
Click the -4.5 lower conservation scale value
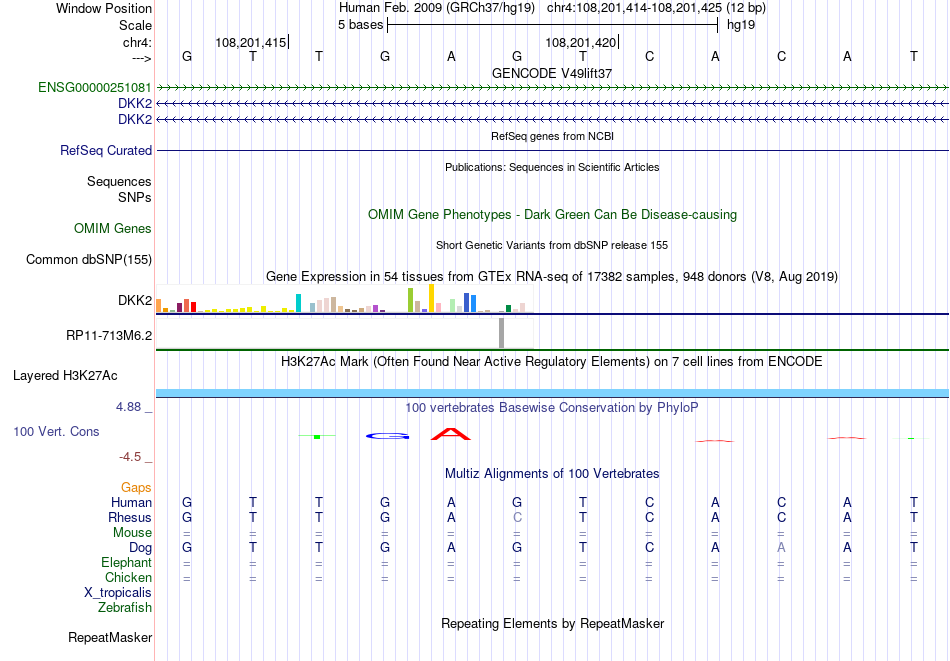(130, 457)
